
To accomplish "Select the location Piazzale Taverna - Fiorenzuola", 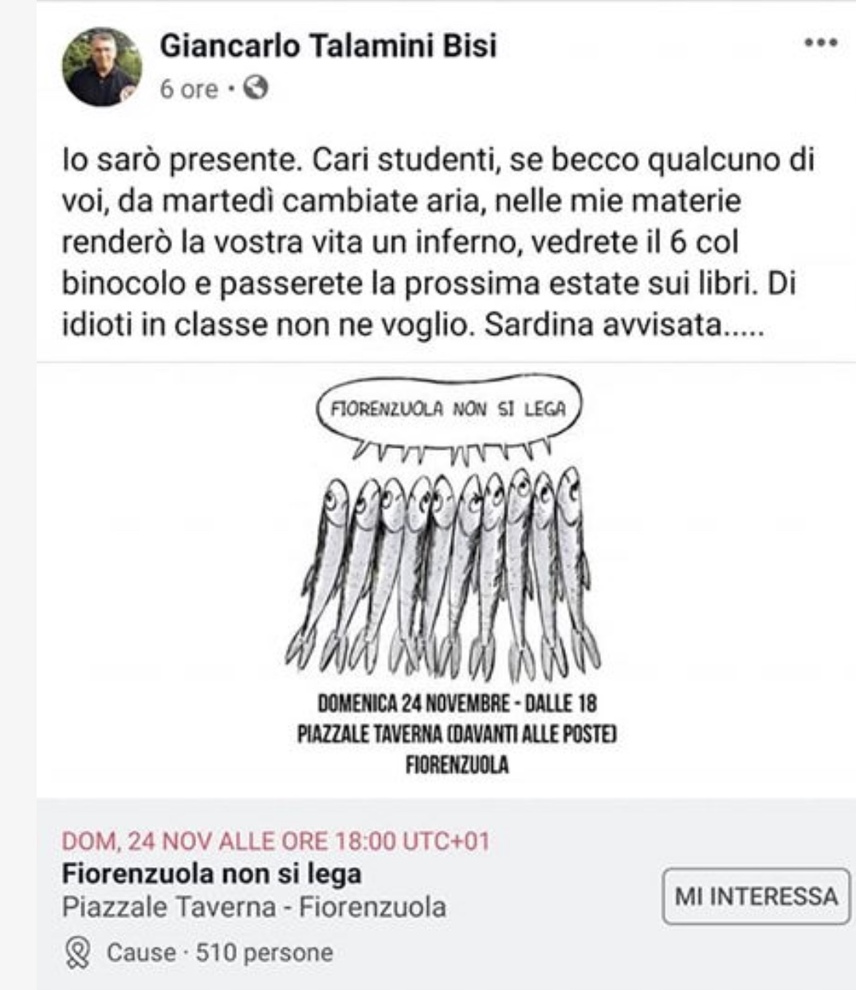I will click(254, 907).
